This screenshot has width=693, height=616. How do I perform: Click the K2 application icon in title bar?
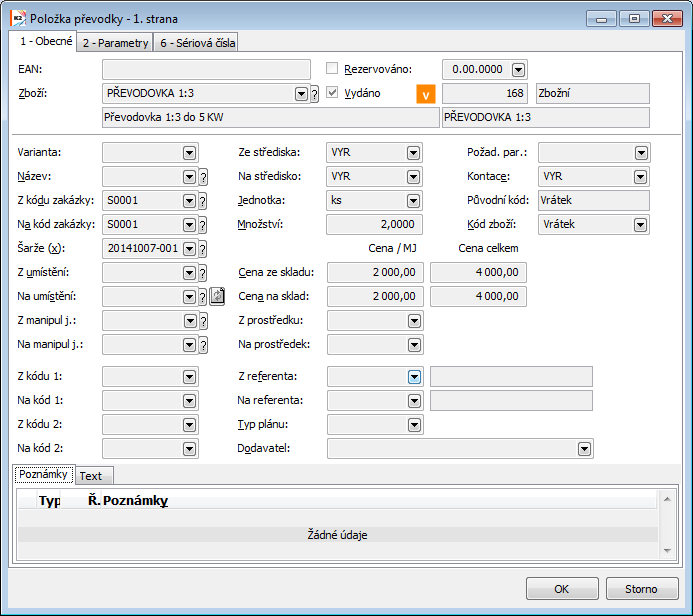(x=18, y=19)
